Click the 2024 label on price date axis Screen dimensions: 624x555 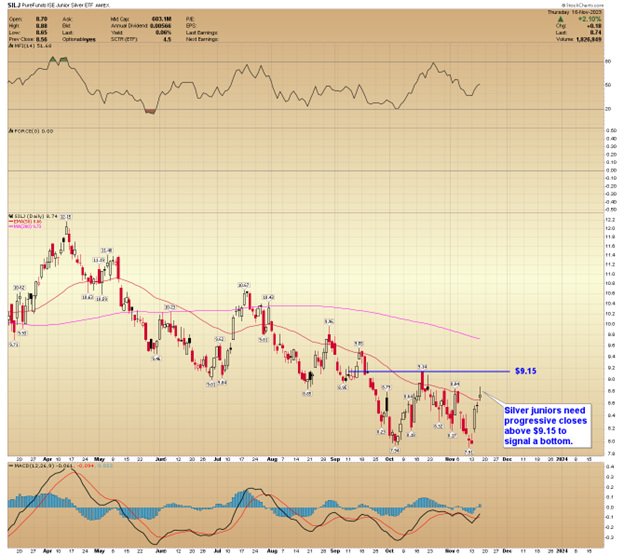(x=562, y=459)
